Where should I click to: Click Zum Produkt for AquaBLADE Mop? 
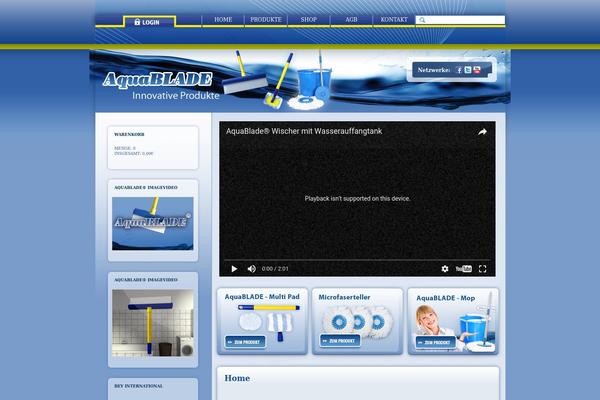click(x=435, y=342)
